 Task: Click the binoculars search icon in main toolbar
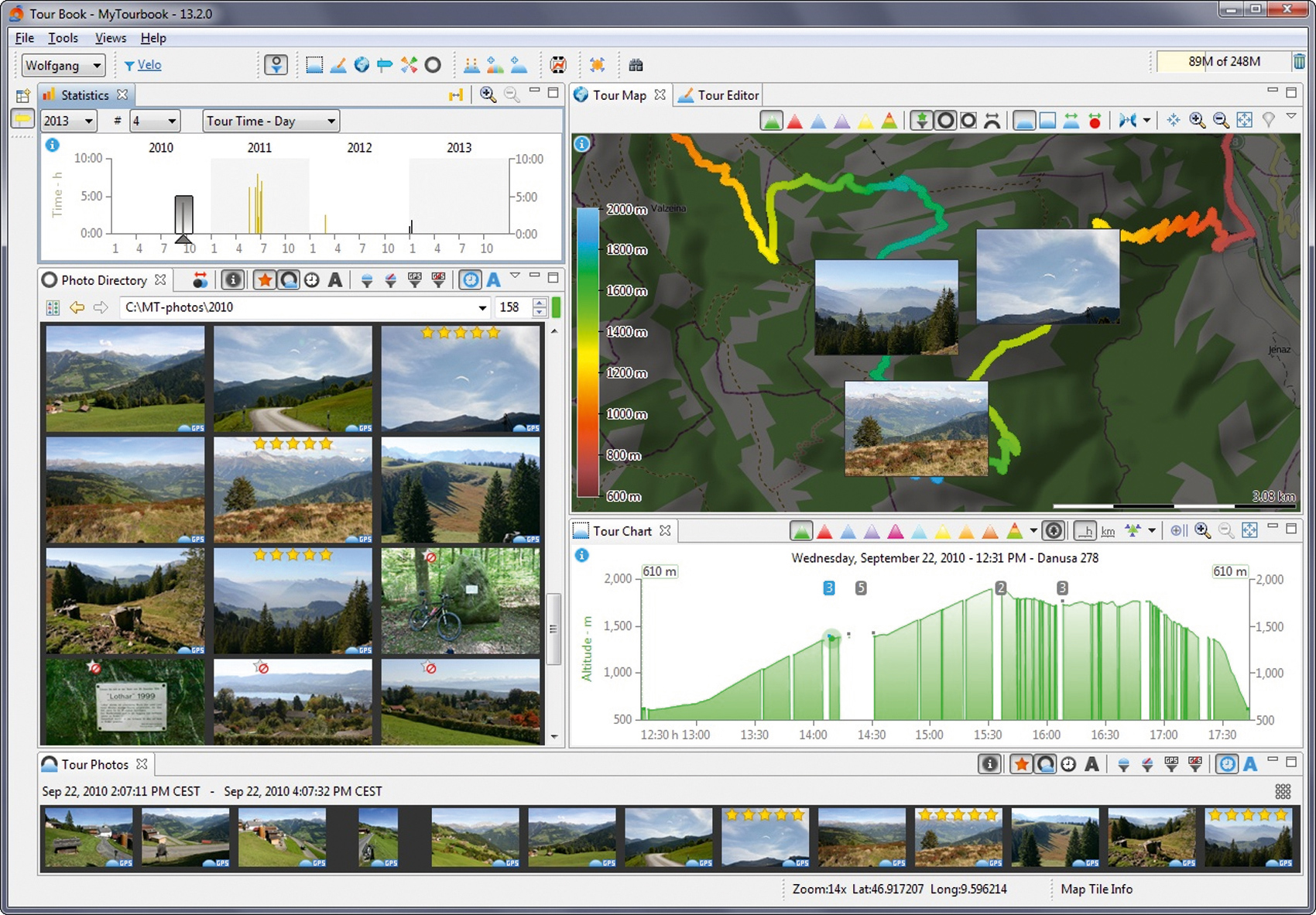pos(636,65)
